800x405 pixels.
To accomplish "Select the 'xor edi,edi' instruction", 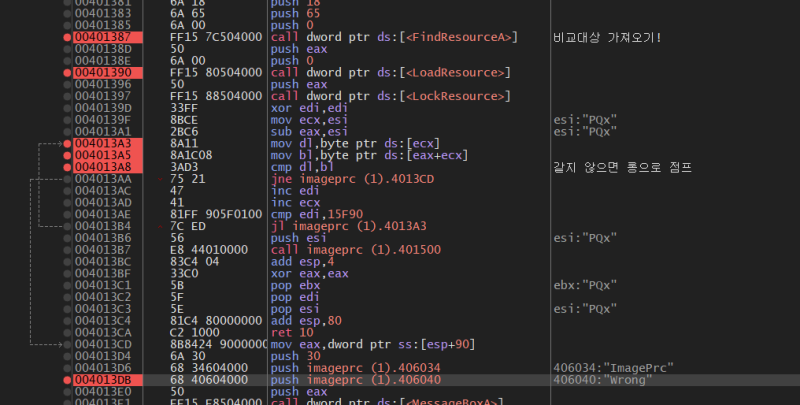I will (309, 108).
